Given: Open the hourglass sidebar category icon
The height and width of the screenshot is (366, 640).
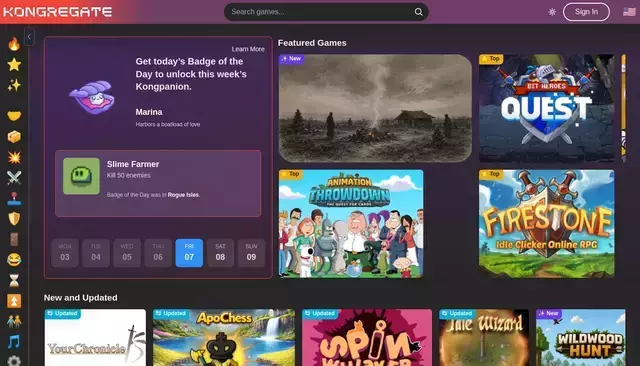Looking at the screenshot, I should tap(14, 280).
